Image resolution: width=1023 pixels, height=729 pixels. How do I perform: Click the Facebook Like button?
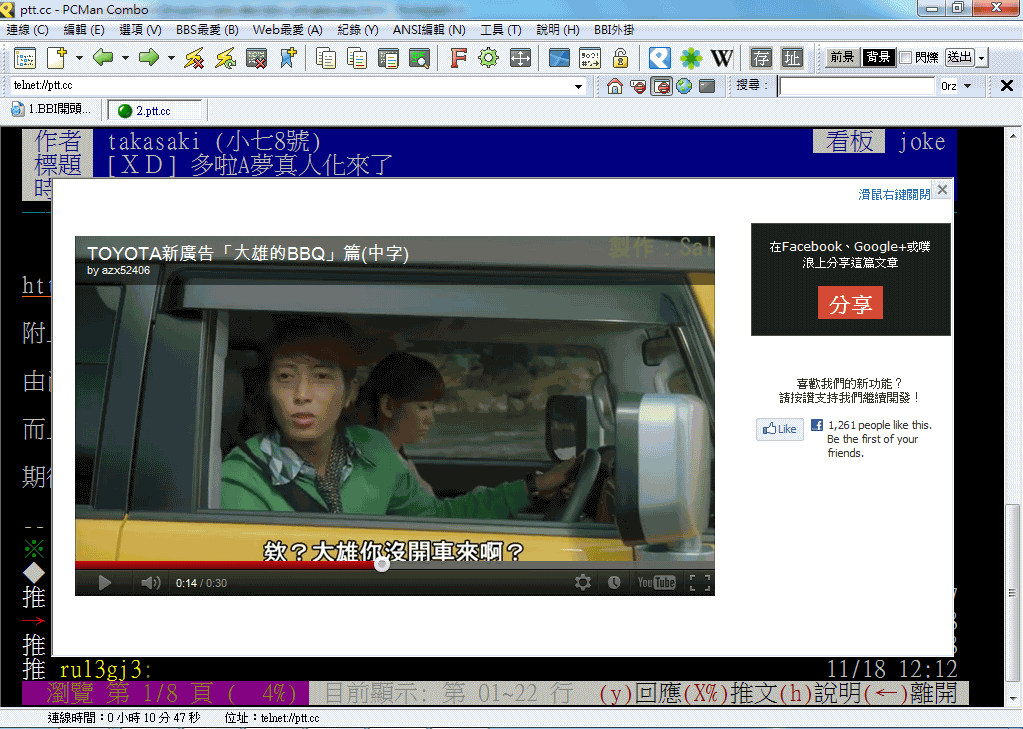point(780,429)
